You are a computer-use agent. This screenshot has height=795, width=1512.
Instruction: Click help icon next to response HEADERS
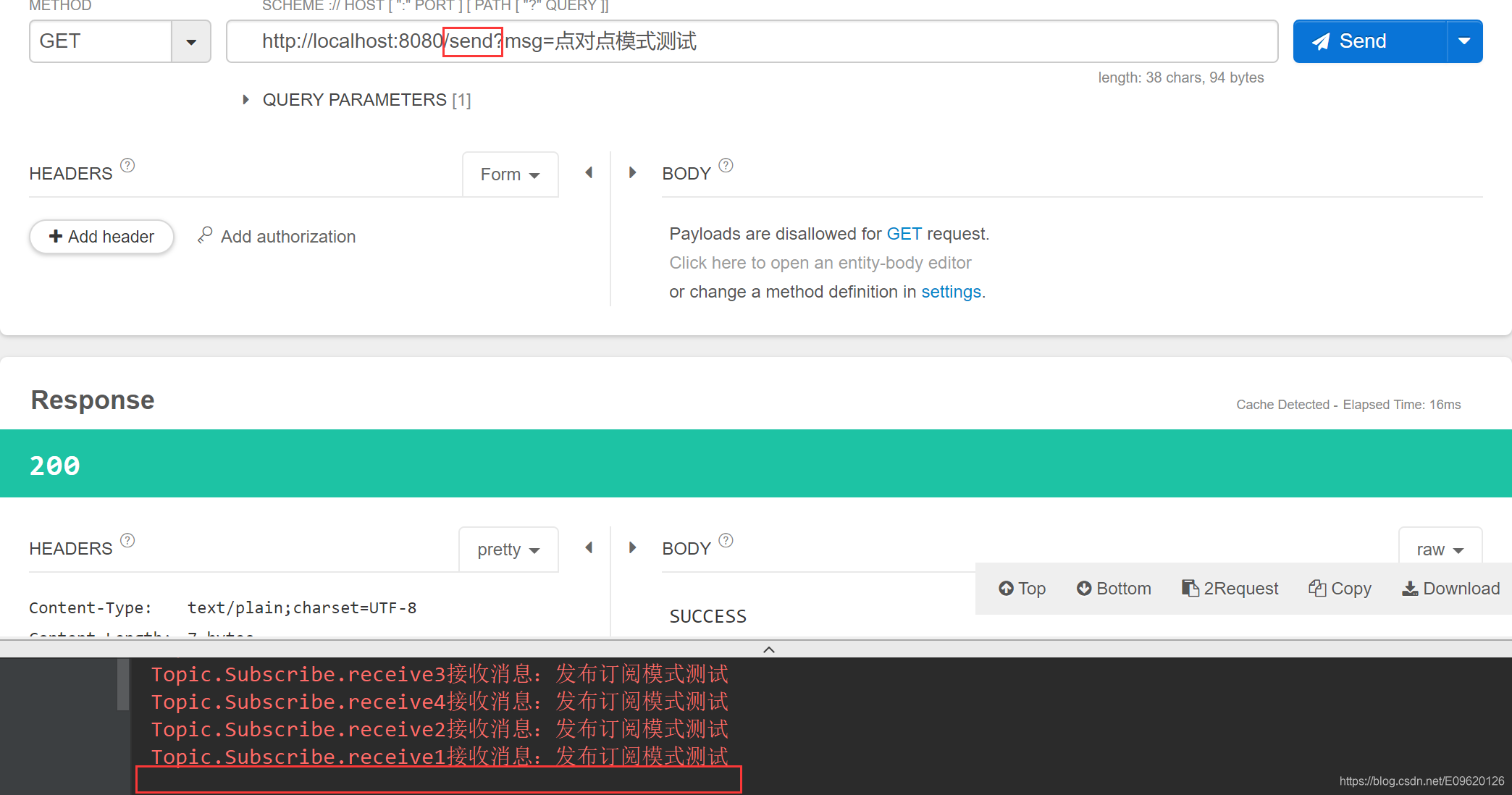(x=127, y=540)
